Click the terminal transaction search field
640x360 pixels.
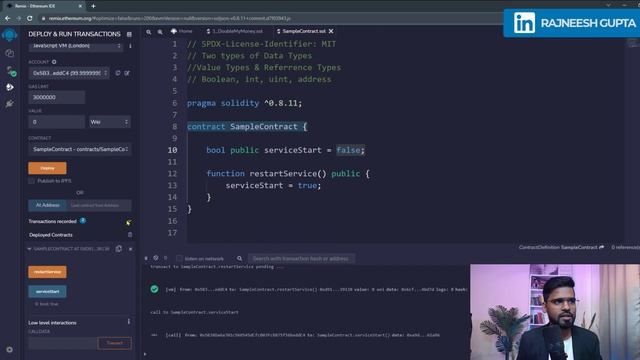click(301, 258)
